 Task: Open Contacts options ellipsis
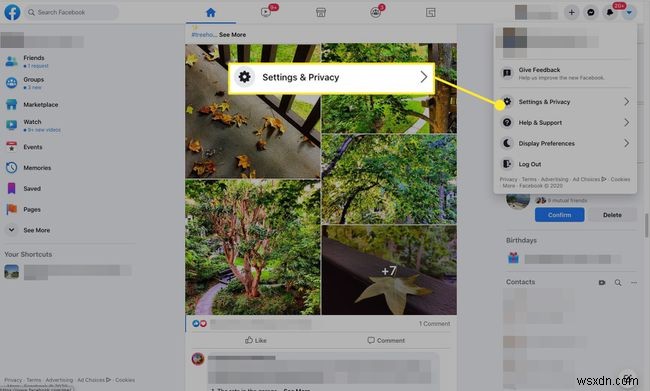[634, 283]
